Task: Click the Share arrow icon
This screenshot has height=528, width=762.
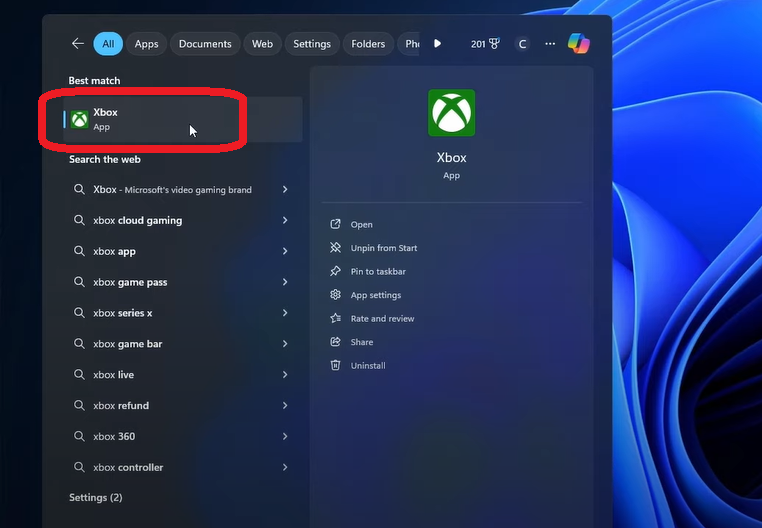Action: pos(335,342)
